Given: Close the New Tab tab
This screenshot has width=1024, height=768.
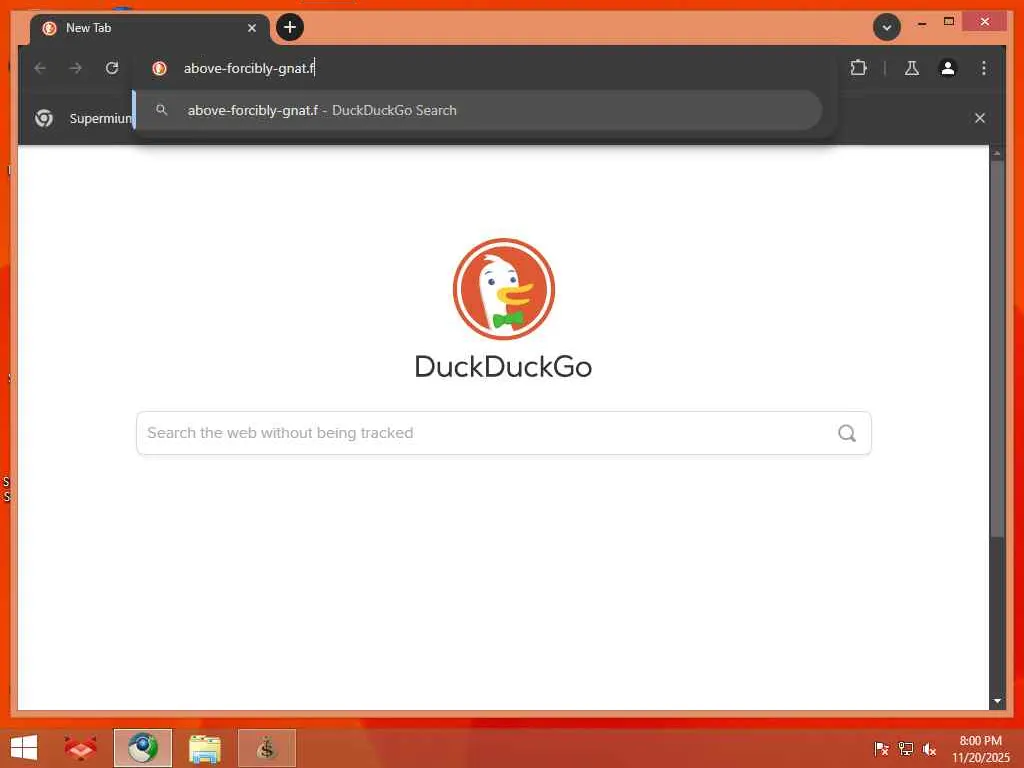Looking at the screenshot, I should (x=252, y=28).
